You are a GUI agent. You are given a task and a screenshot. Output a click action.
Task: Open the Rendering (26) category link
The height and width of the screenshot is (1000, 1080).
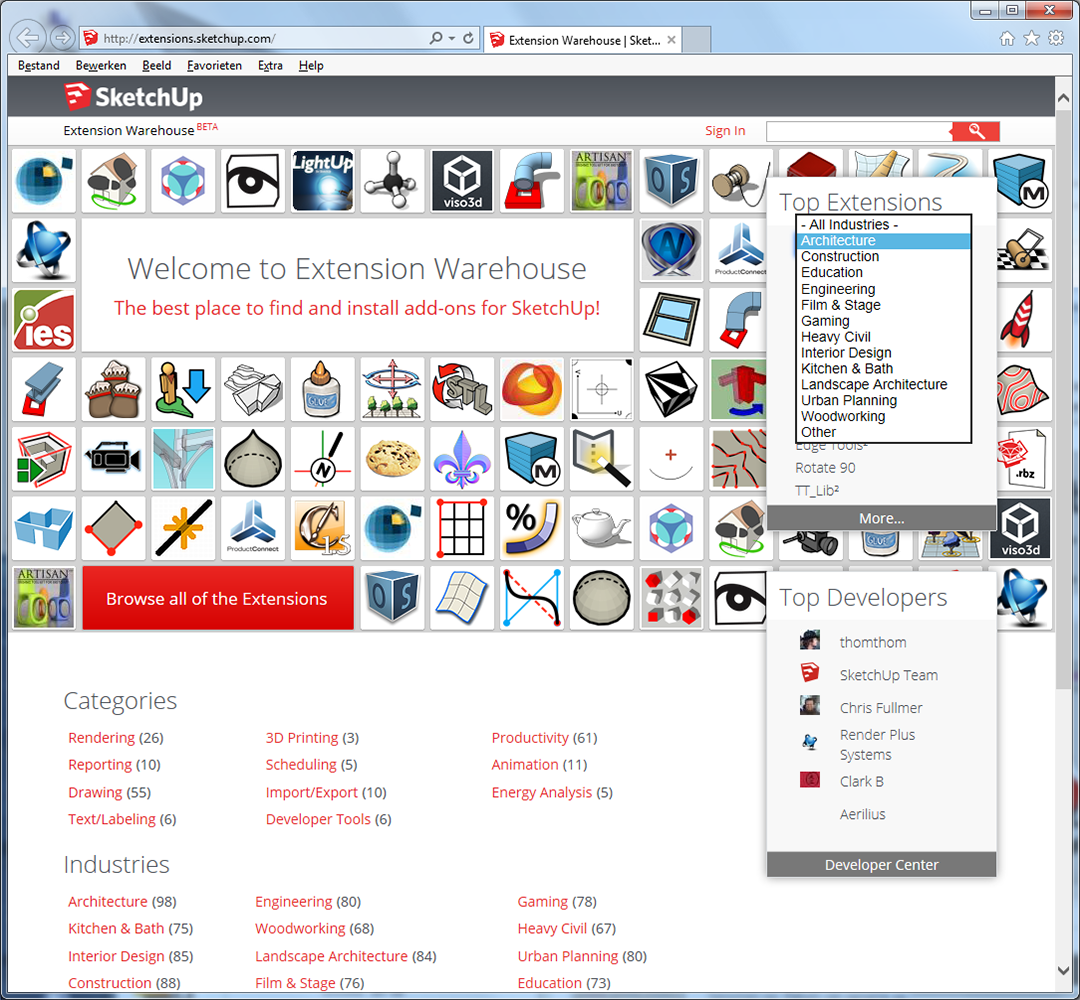pos(116,738)
